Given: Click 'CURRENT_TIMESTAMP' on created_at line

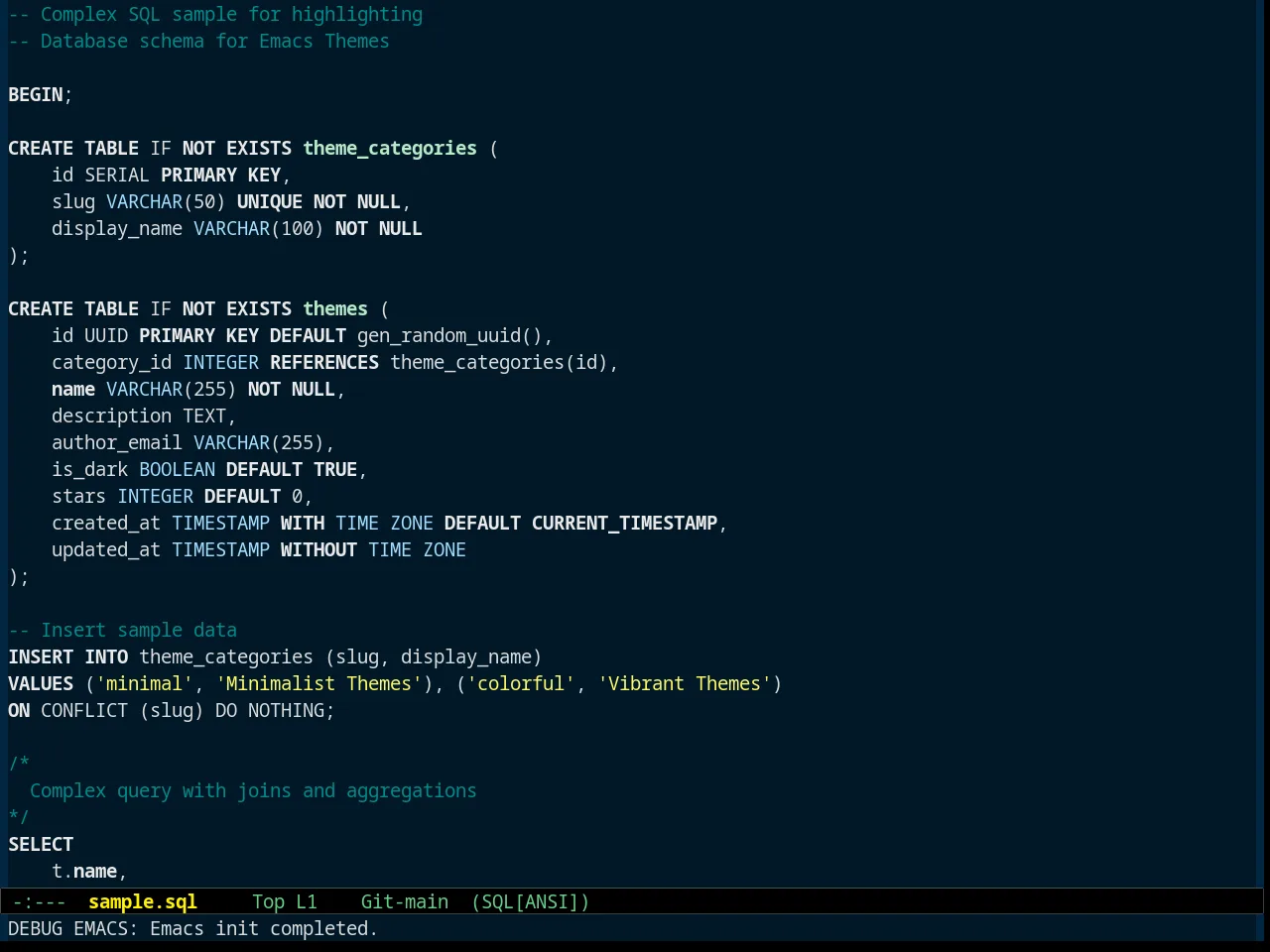Looking at the screenshot, I should [624, 523].
